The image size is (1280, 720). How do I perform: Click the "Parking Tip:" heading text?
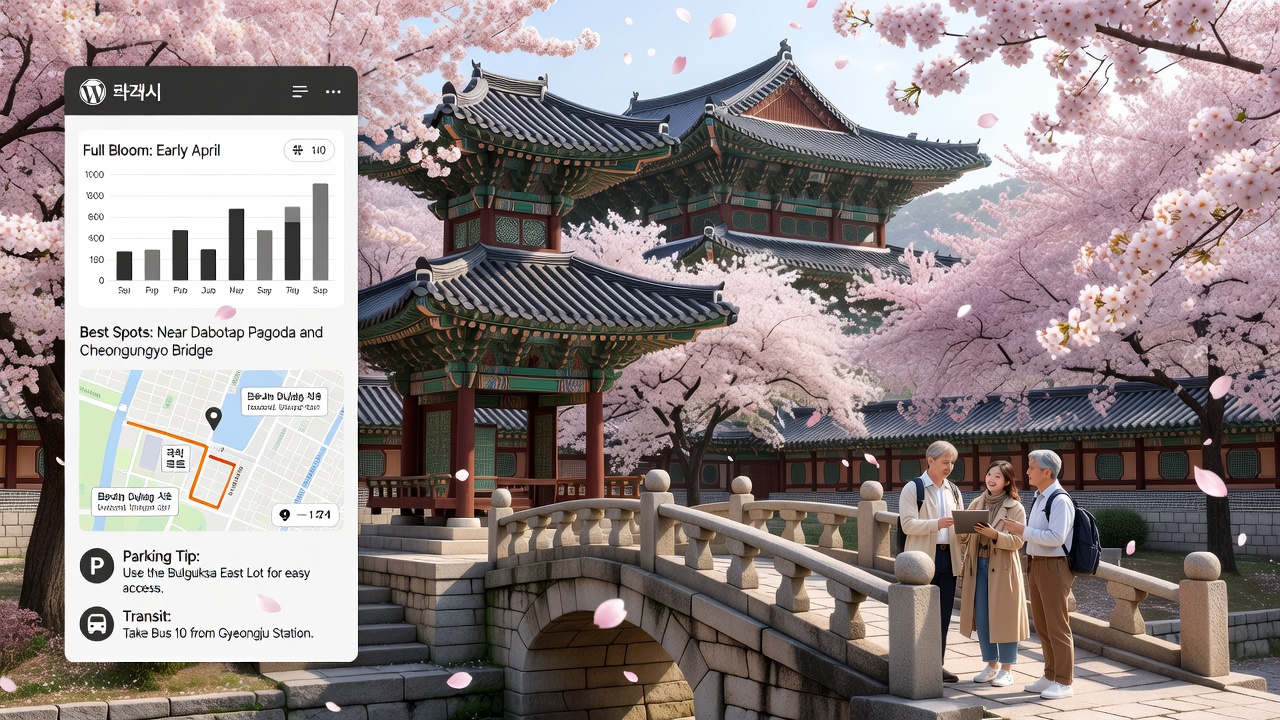(161, 556)
